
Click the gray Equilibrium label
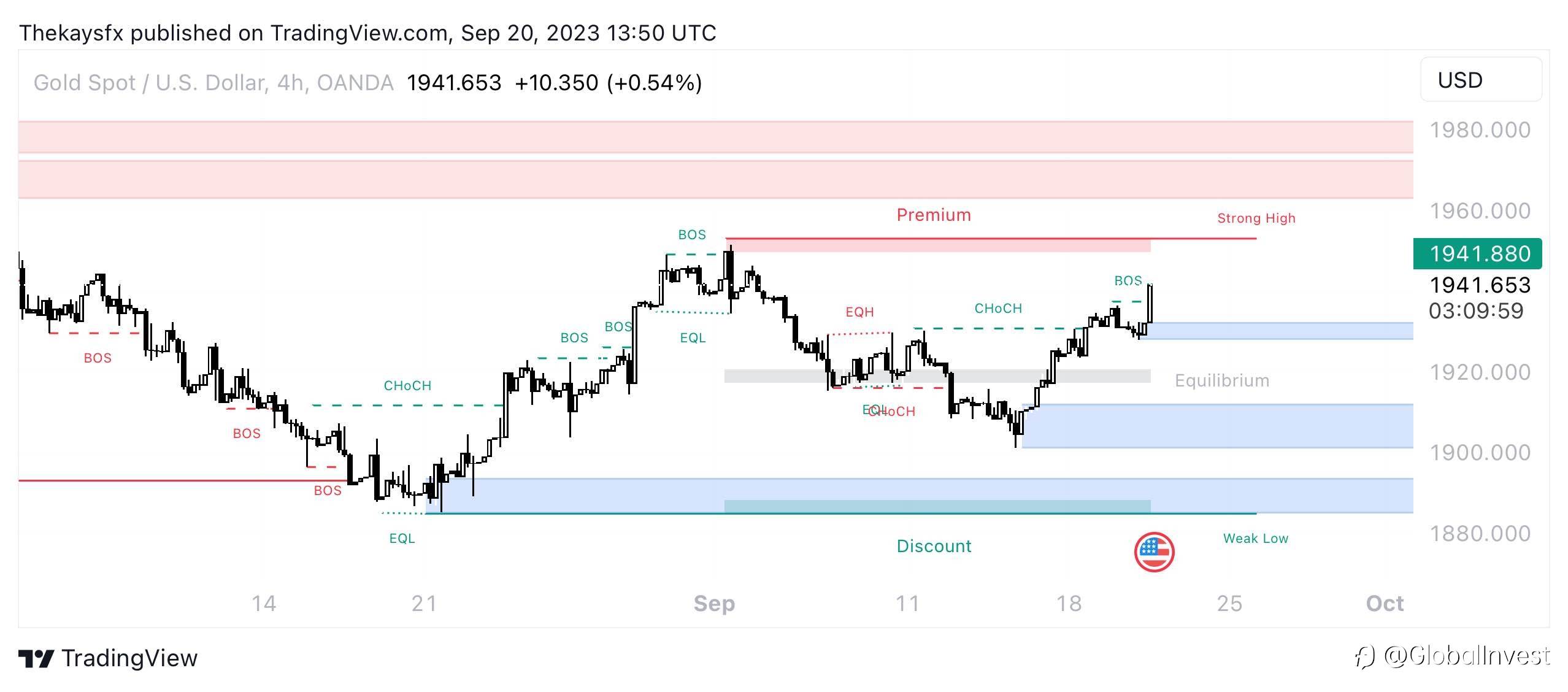click(x=1221, y=380)
